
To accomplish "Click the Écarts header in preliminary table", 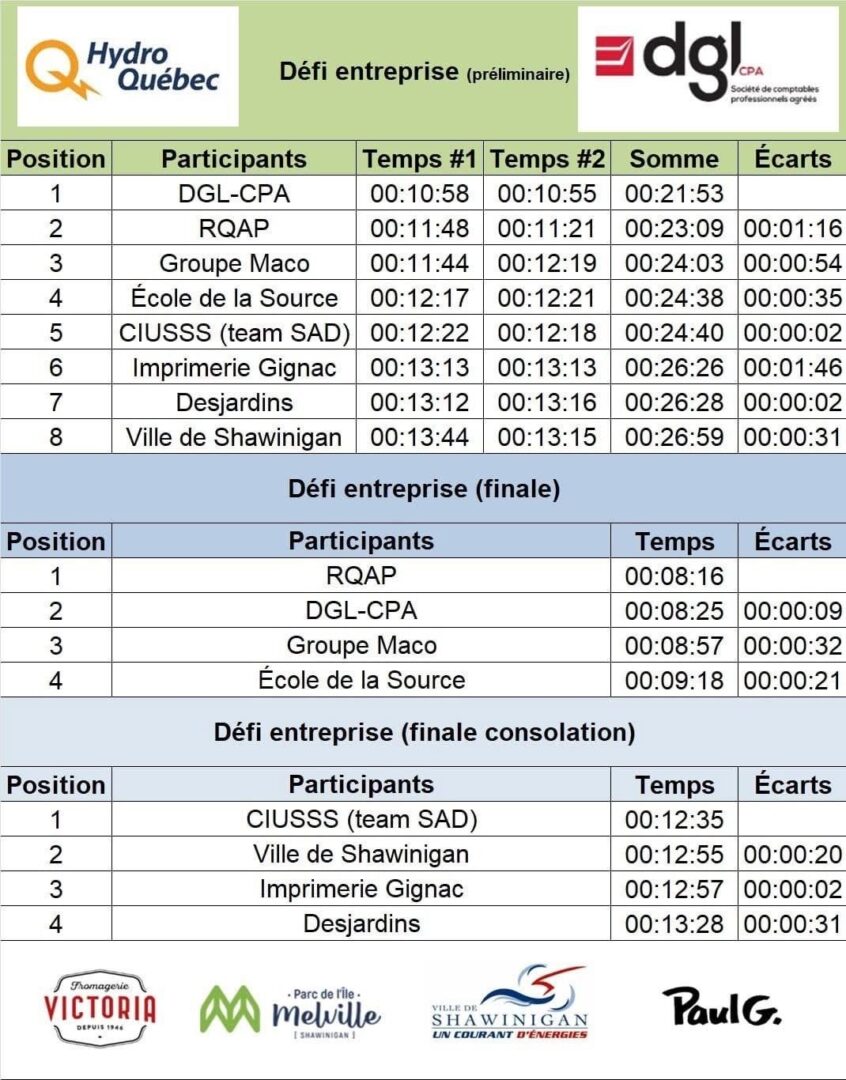I will pyautogui.click(x=792, y=159).
